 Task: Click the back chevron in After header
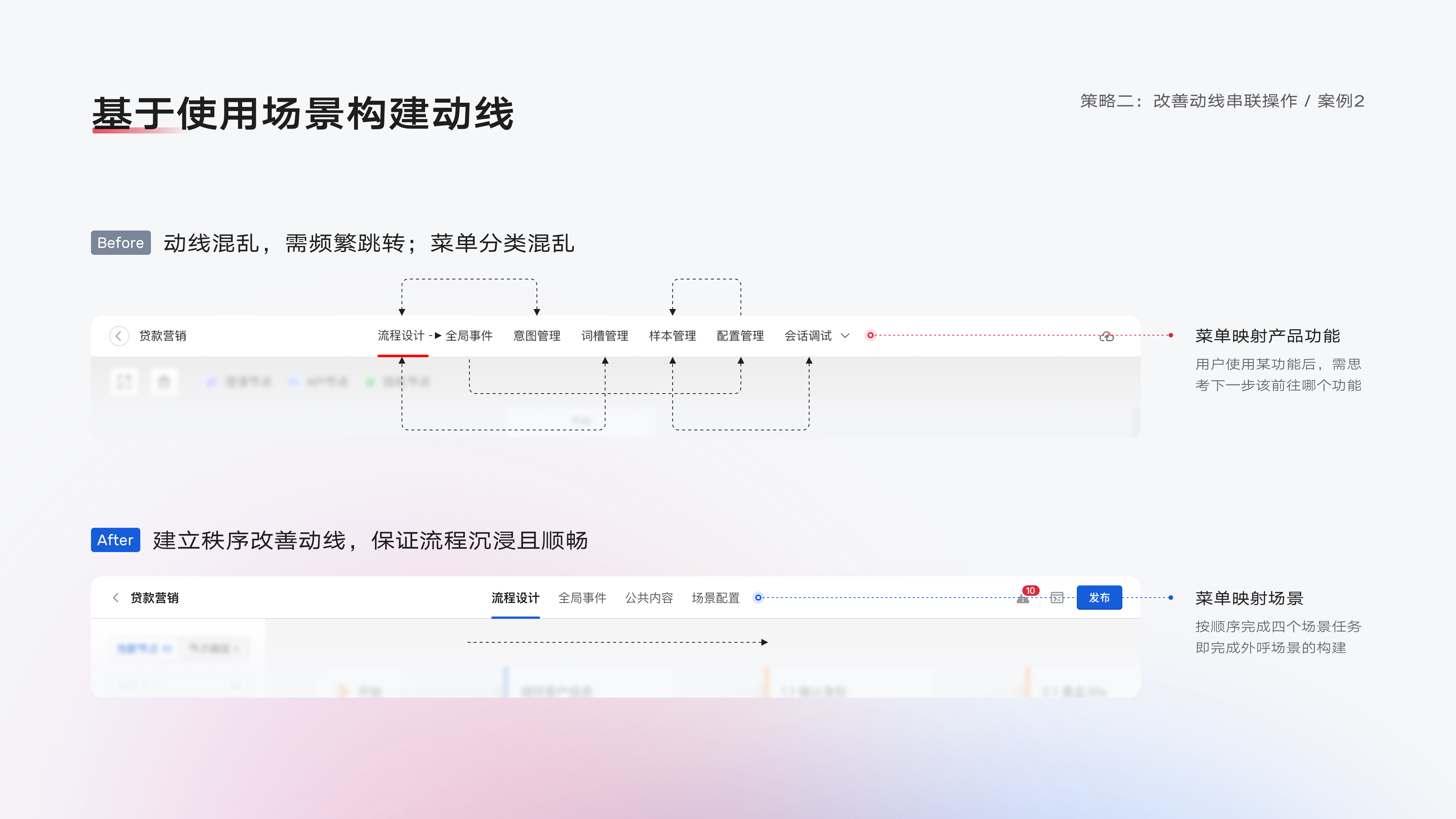(x=116, y=598)
